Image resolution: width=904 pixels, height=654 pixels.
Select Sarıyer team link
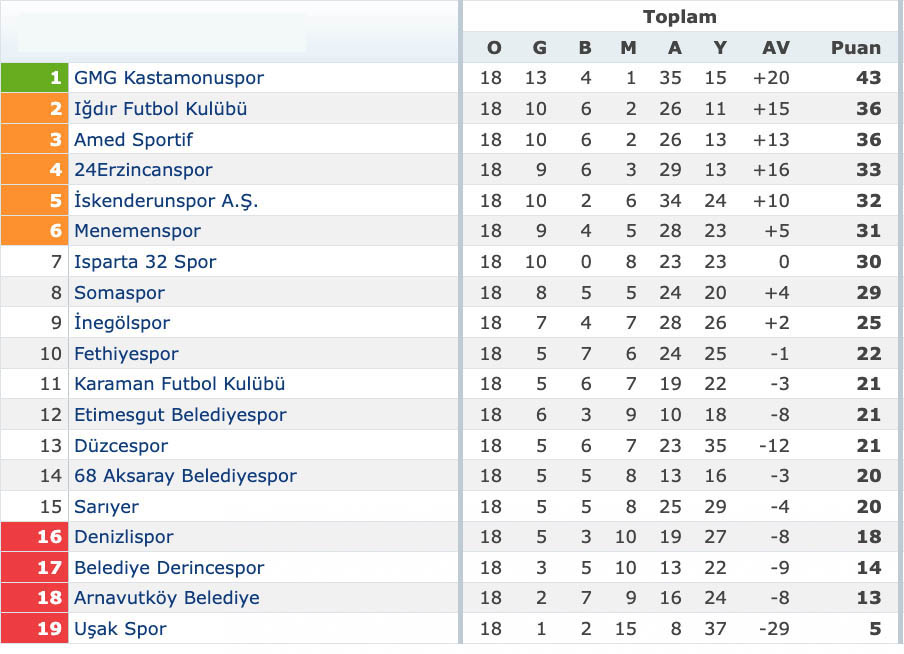point(106,507)
